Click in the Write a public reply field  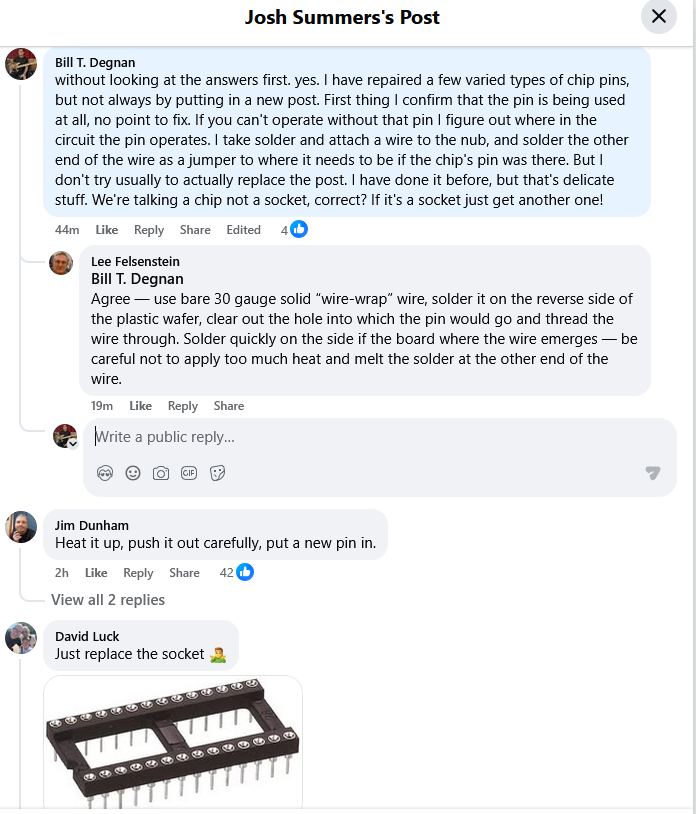click(370, 437)
